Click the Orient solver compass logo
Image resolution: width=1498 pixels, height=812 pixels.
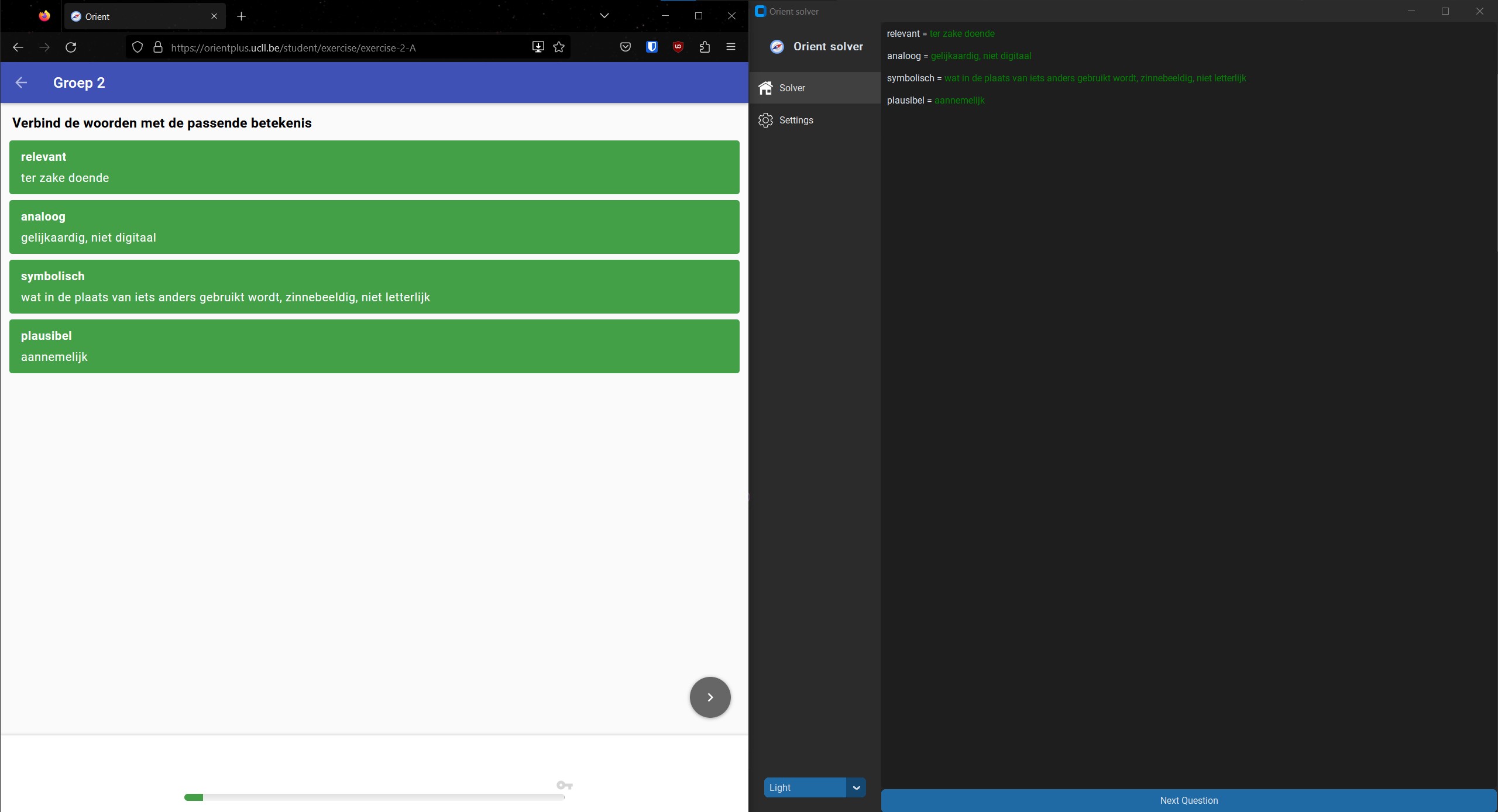click(x=777, y=47)
